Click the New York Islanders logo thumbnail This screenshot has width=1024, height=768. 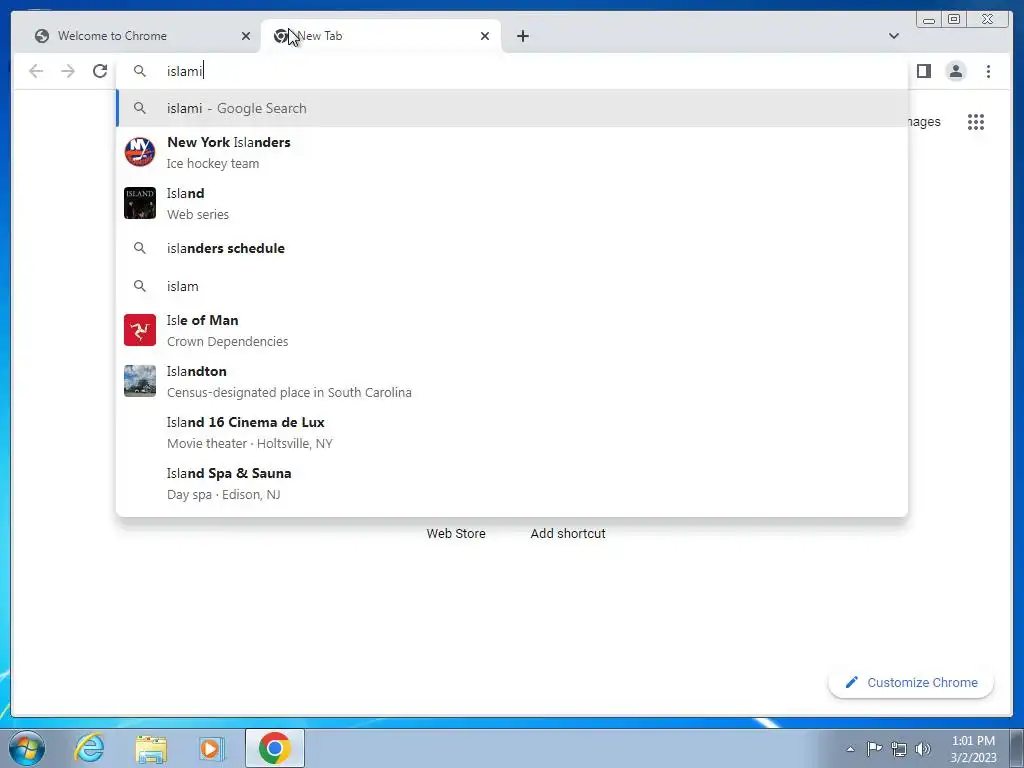coord(140,152)
